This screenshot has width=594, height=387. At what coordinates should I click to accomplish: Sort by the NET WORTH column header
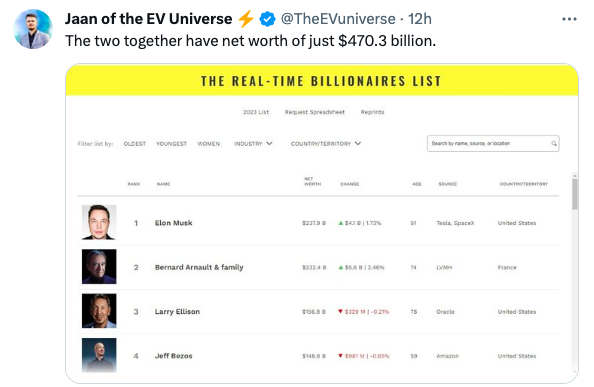313,181
